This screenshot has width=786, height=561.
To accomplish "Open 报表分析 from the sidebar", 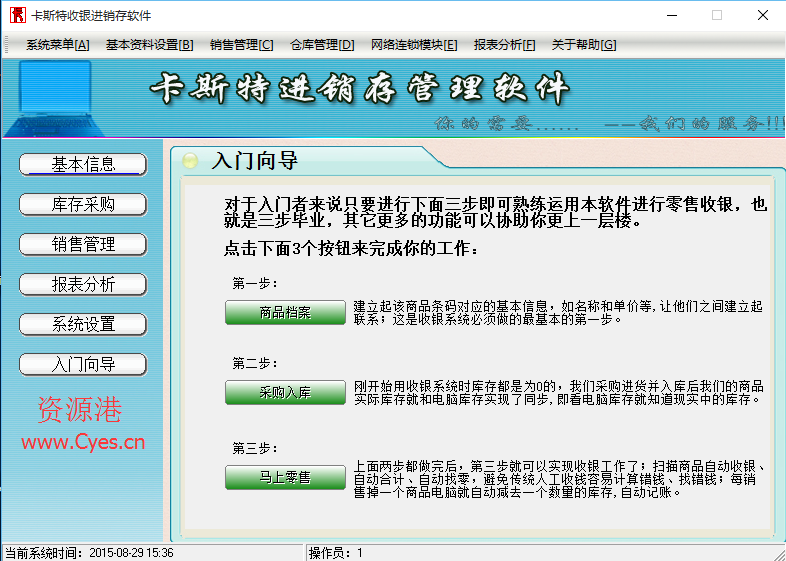I will 83,284.
